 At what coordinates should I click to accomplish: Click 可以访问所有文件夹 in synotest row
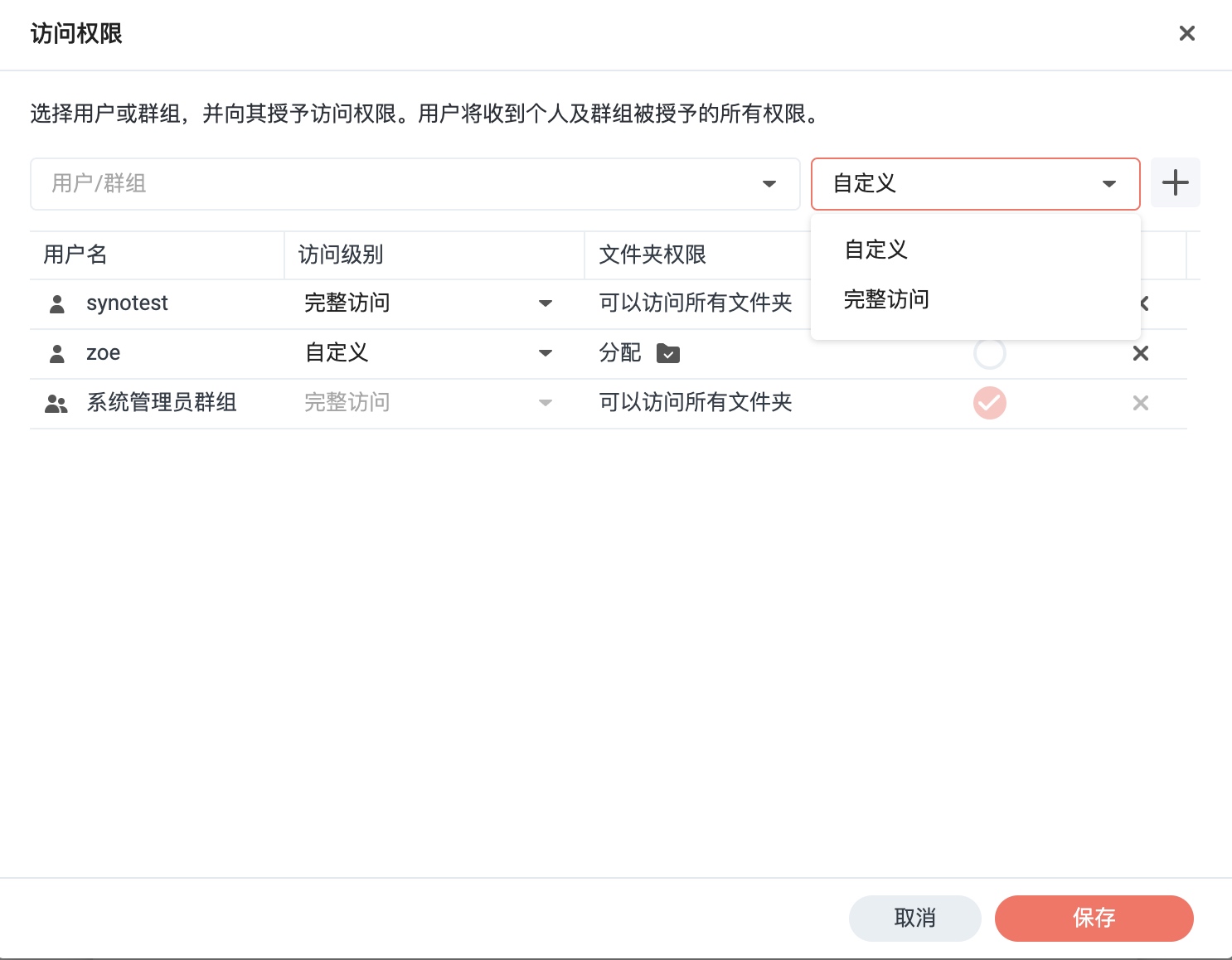pyautogui.click(x=696, y=303)
